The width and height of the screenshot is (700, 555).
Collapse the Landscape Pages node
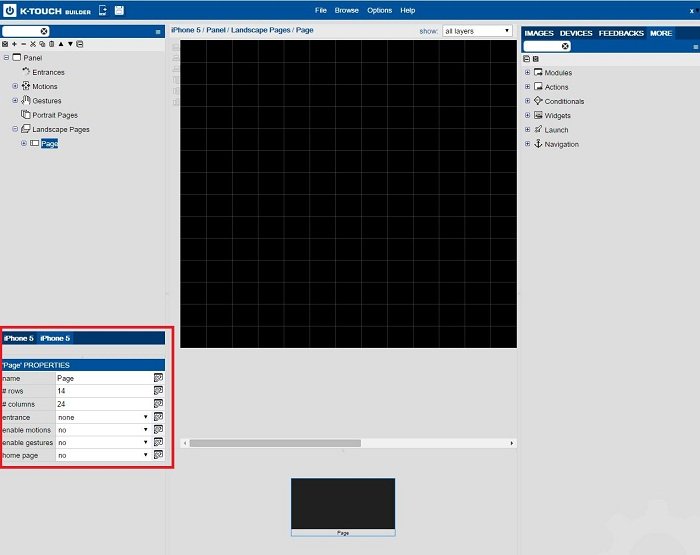pyautogui.click(x=15, y=129)
